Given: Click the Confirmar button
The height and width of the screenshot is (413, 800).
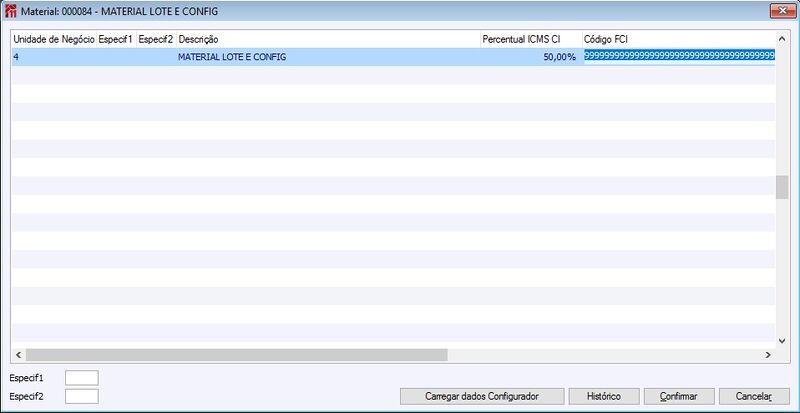Looking at the screenshot, I should [x=679, y=396].
